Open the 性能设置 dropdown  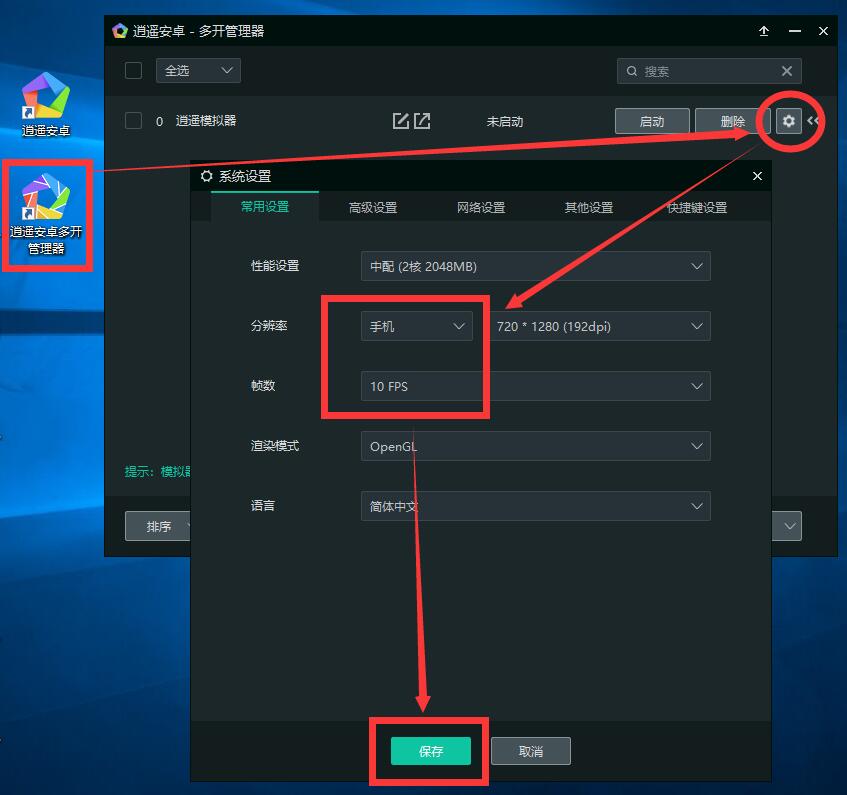coord(535,266)
